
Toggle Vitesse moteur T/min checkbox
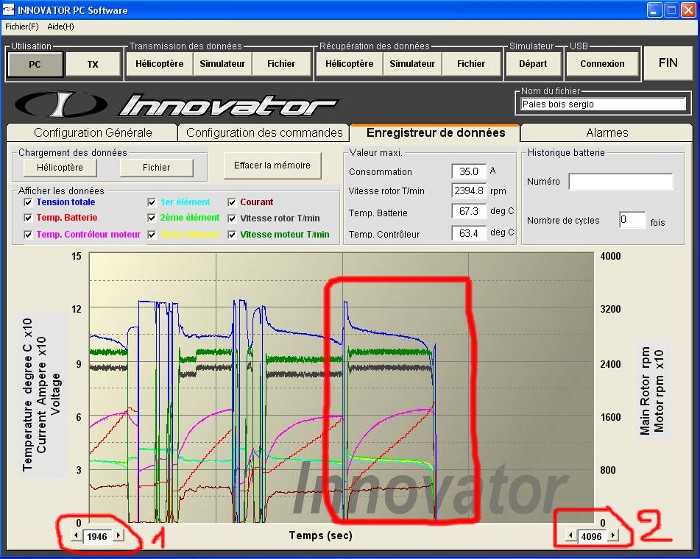232,234
